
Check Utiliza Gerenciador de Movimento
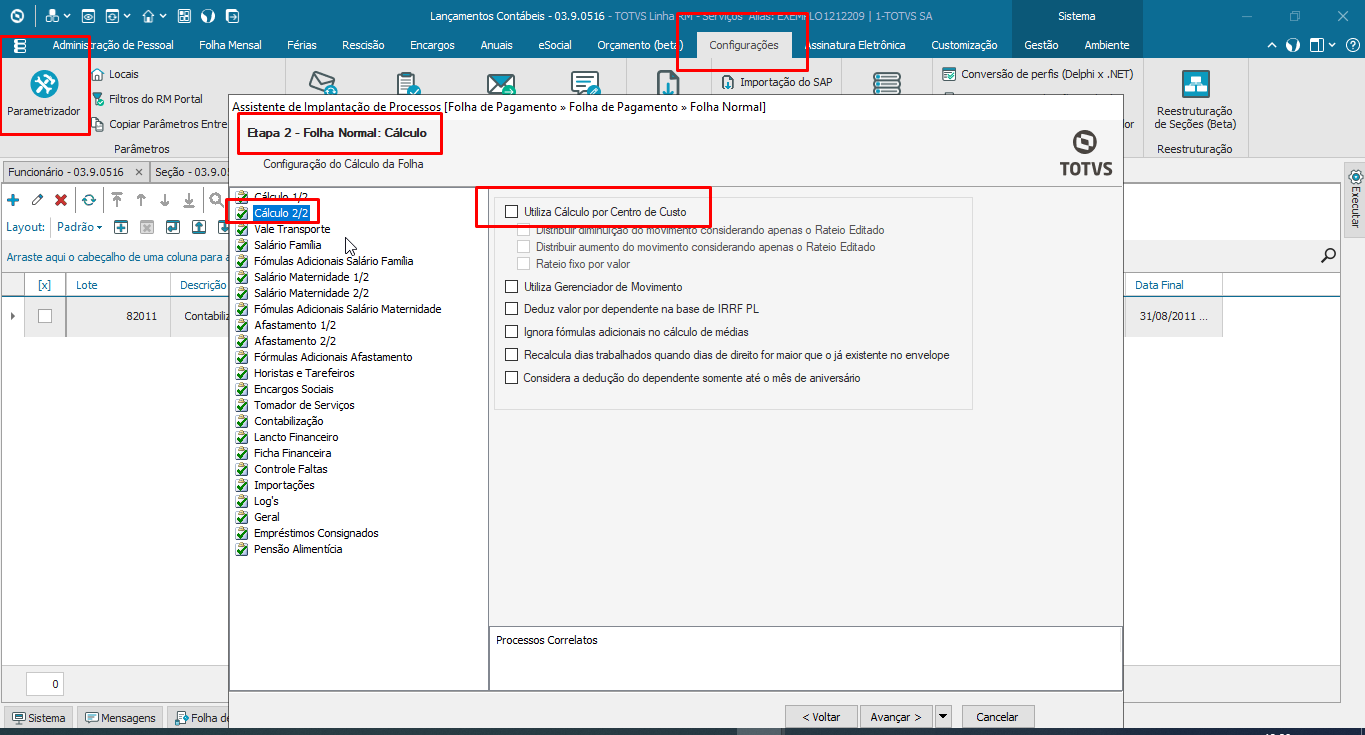tap(512, 287)
